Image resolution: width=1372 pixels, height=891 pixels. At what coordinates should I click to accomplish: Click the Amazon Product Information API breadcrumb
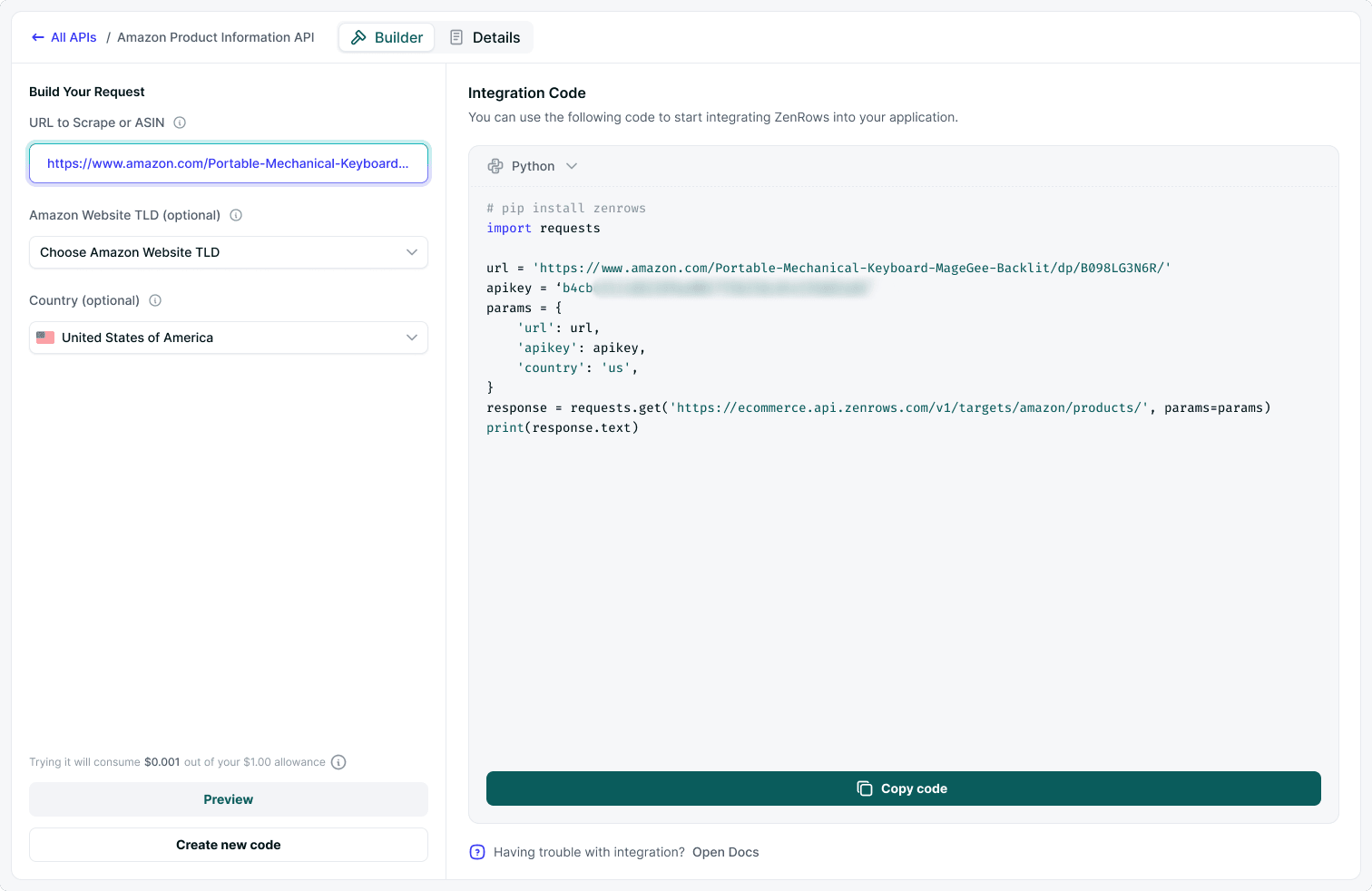pos(216,37)
